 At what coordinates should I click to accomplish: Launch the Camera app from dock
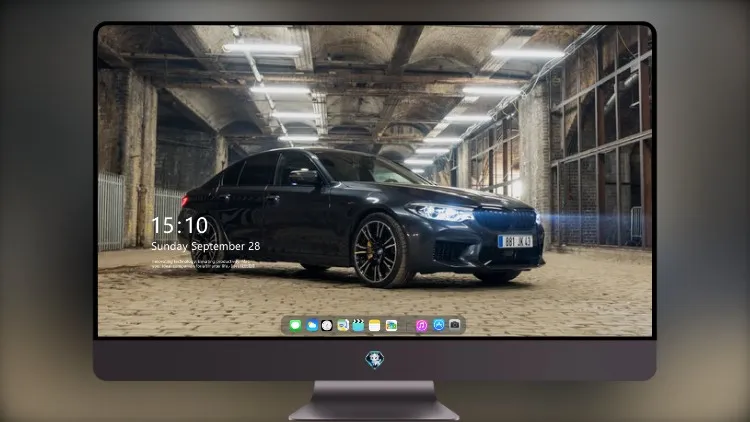(455, 325)
